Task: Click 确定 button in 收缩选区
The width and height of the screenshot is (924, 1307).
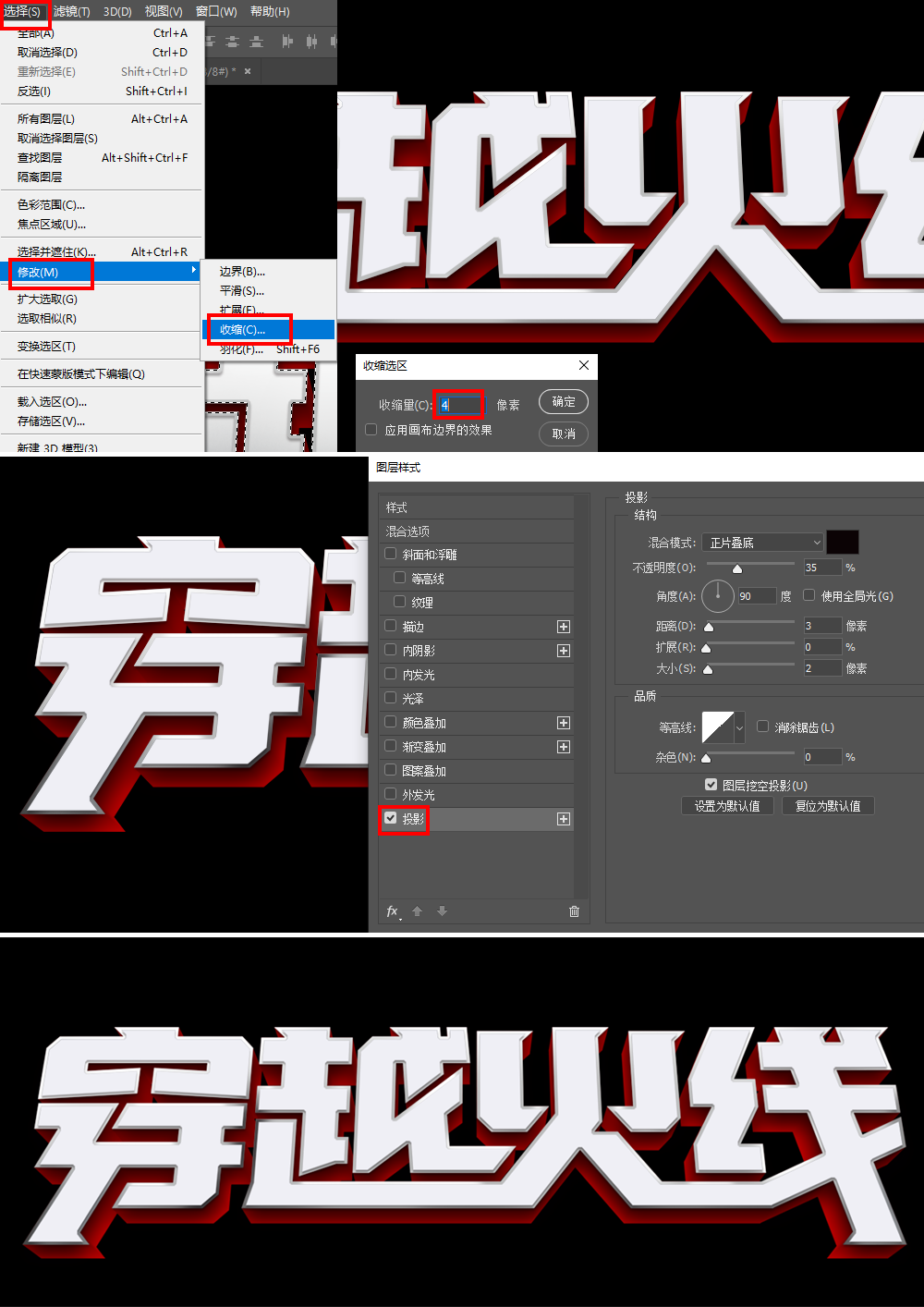Action: [564, 402]
